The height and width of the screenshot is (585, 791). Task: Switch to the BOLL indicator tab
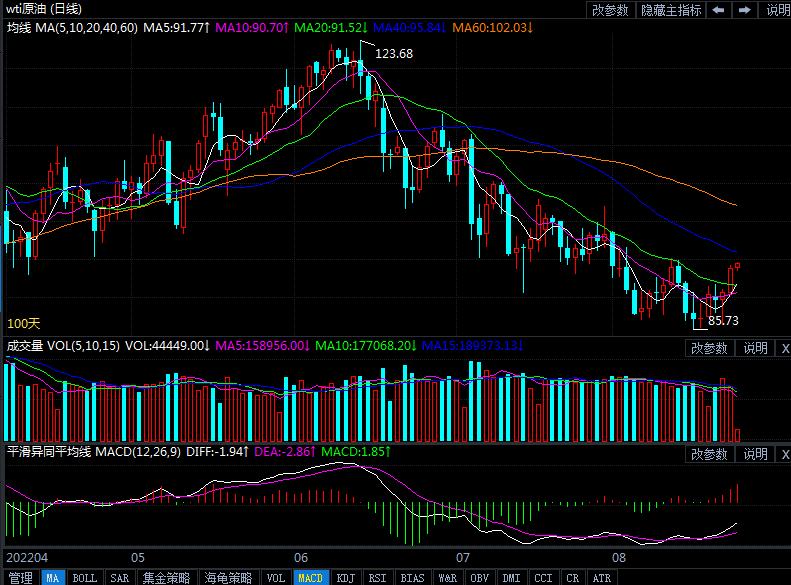[85, 578]
